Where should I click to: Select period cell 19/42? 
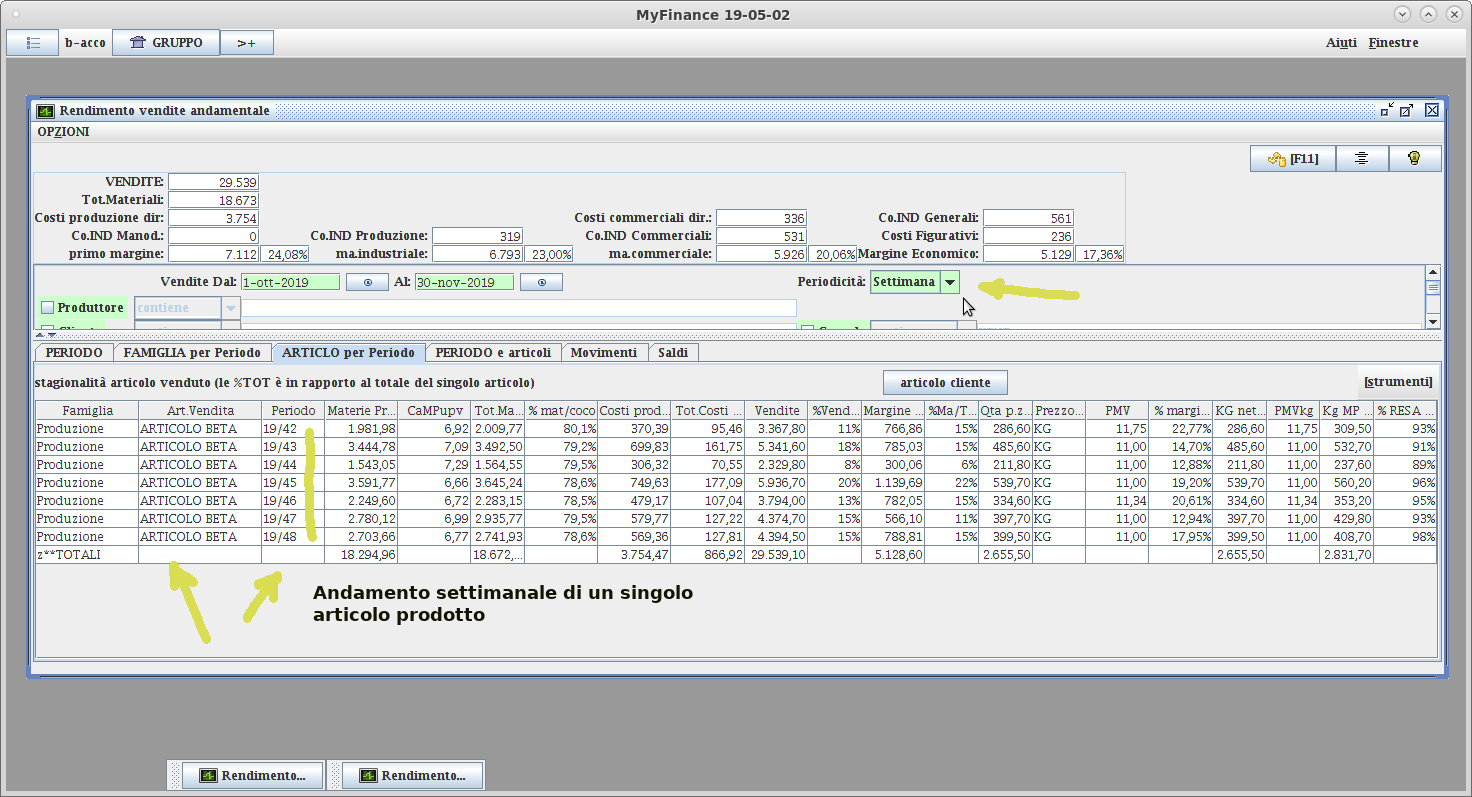click(293, 429)
